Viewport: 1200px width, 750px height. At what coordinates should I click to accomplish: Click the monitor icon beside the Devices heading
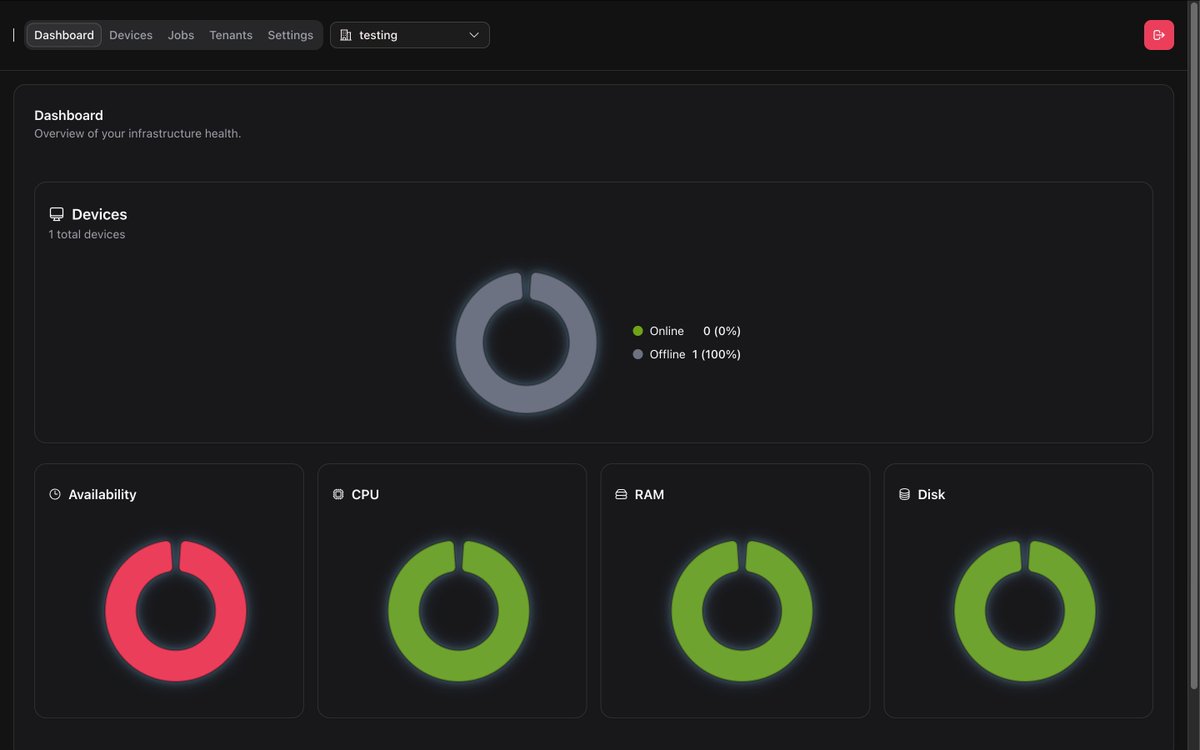tap(56, 213)
